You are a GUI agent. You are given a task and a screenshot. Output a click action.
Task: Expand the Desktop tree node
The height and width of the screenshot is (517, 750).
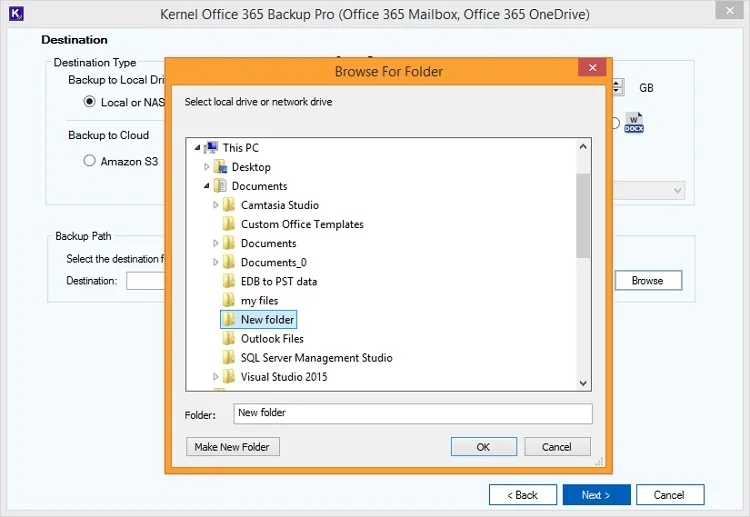point(207,167)
